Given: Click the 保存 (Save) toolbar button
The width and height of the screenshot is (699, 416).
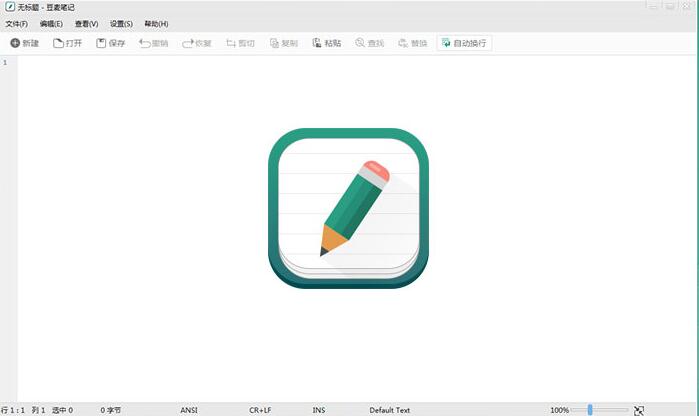Looking at the screenshot, I should [x=111, y=43].
